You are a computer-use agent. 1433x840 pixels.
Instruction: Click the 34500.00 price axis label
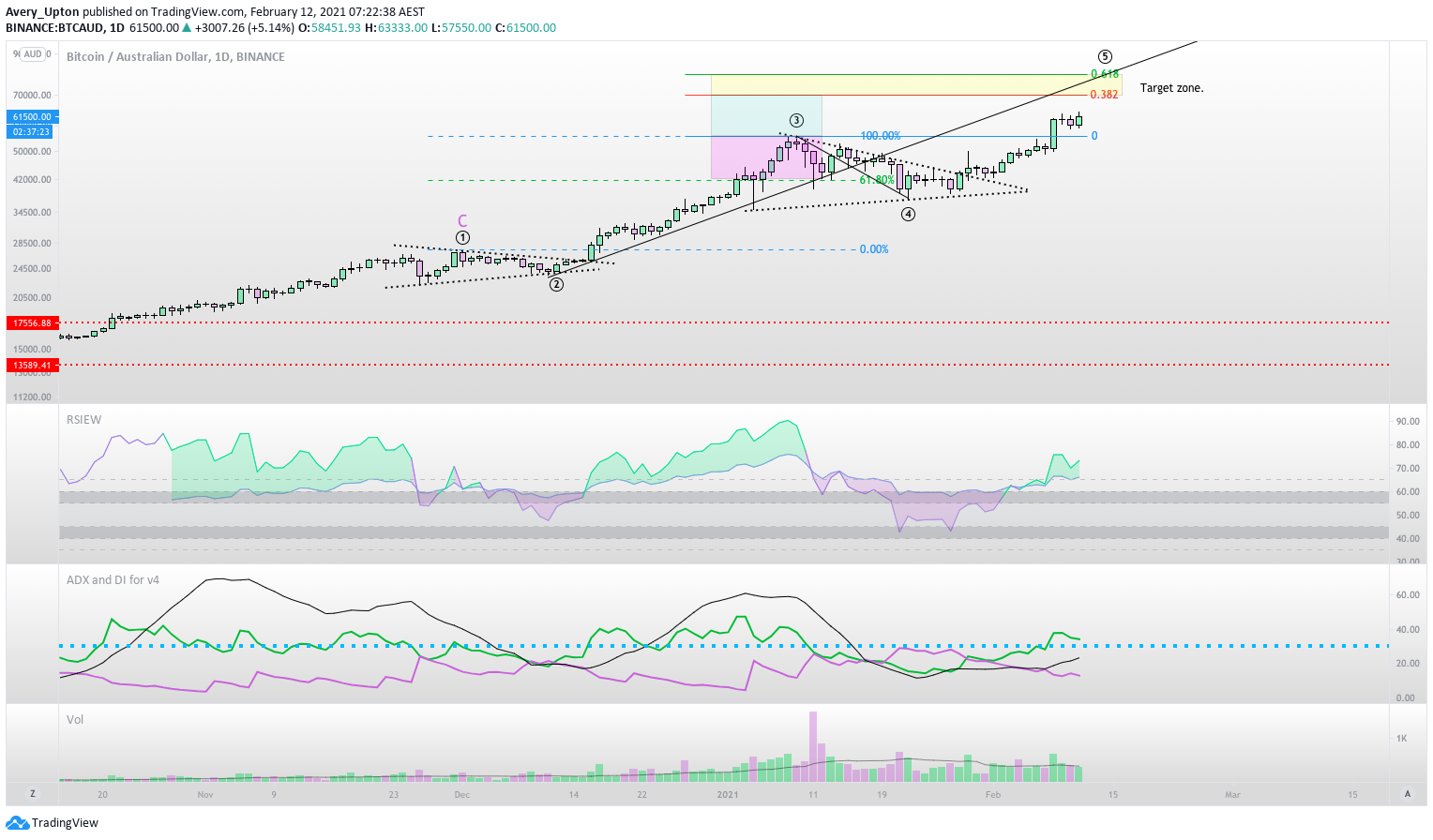tap(33, 213)
